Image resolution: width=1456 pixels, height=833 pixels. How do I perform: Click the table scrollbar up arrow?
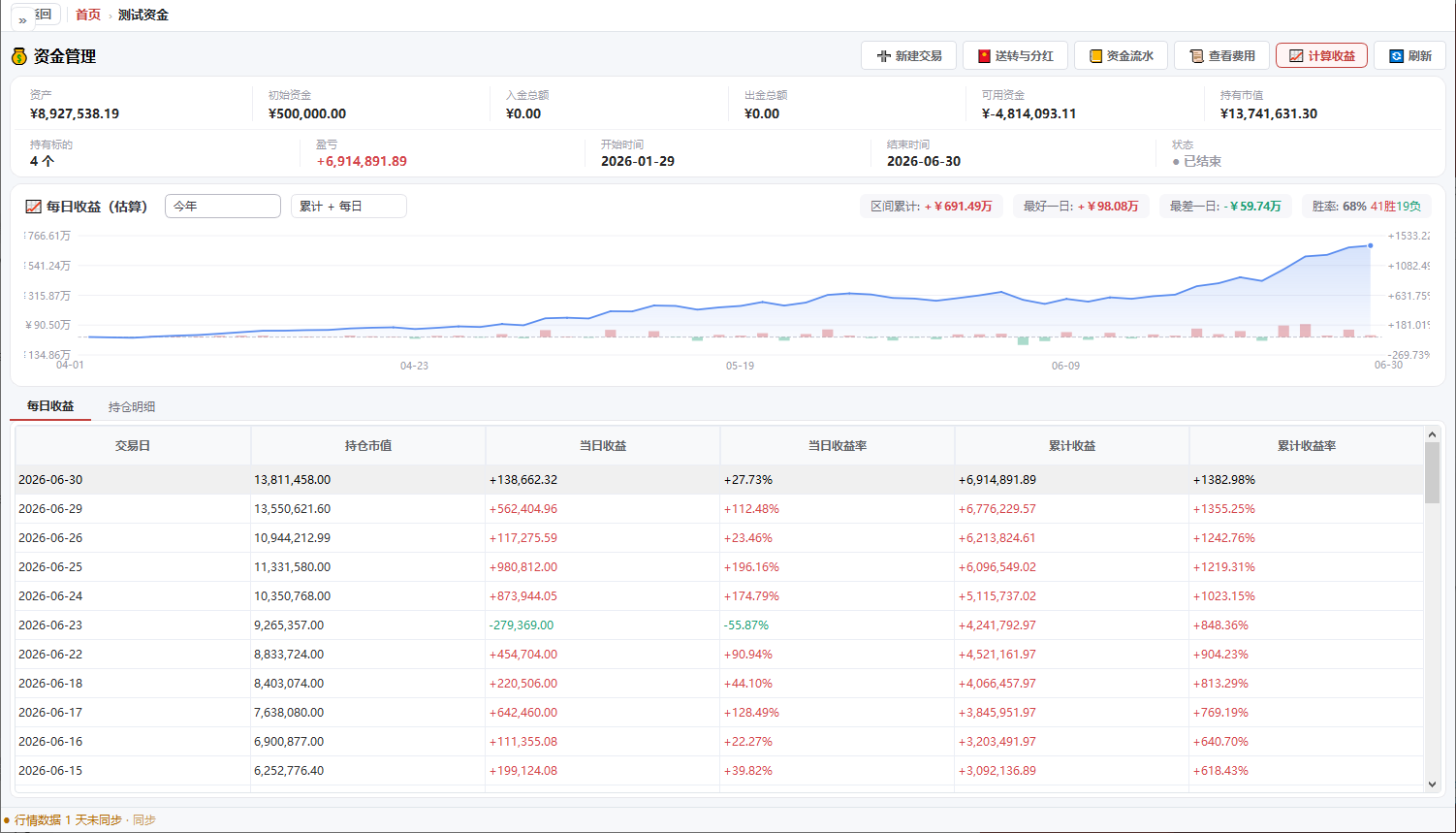coord(1432,434)
